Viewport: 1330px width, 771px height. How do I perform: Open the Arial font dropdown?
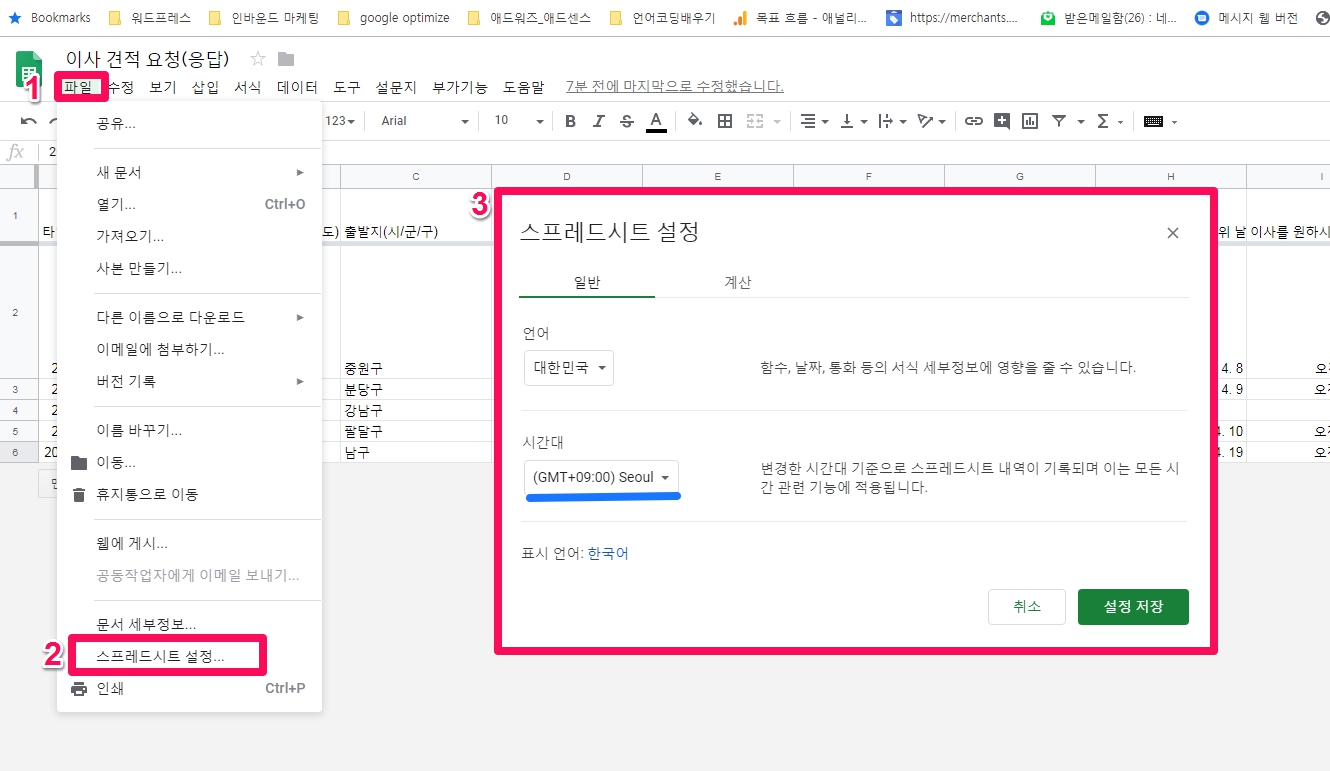[424, 121]
